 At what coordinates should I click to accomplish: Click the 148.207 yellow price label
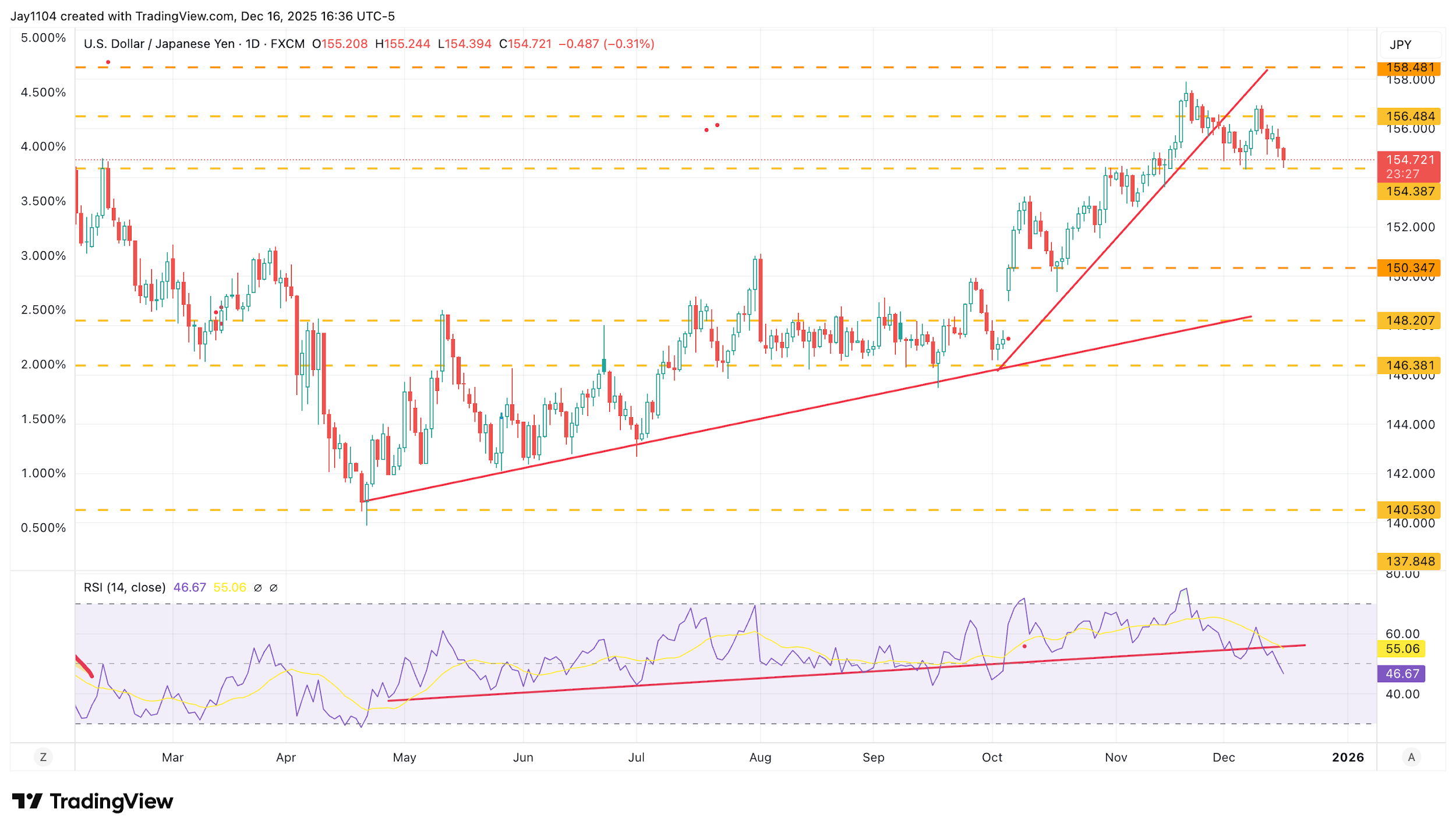coord(1409,320)
